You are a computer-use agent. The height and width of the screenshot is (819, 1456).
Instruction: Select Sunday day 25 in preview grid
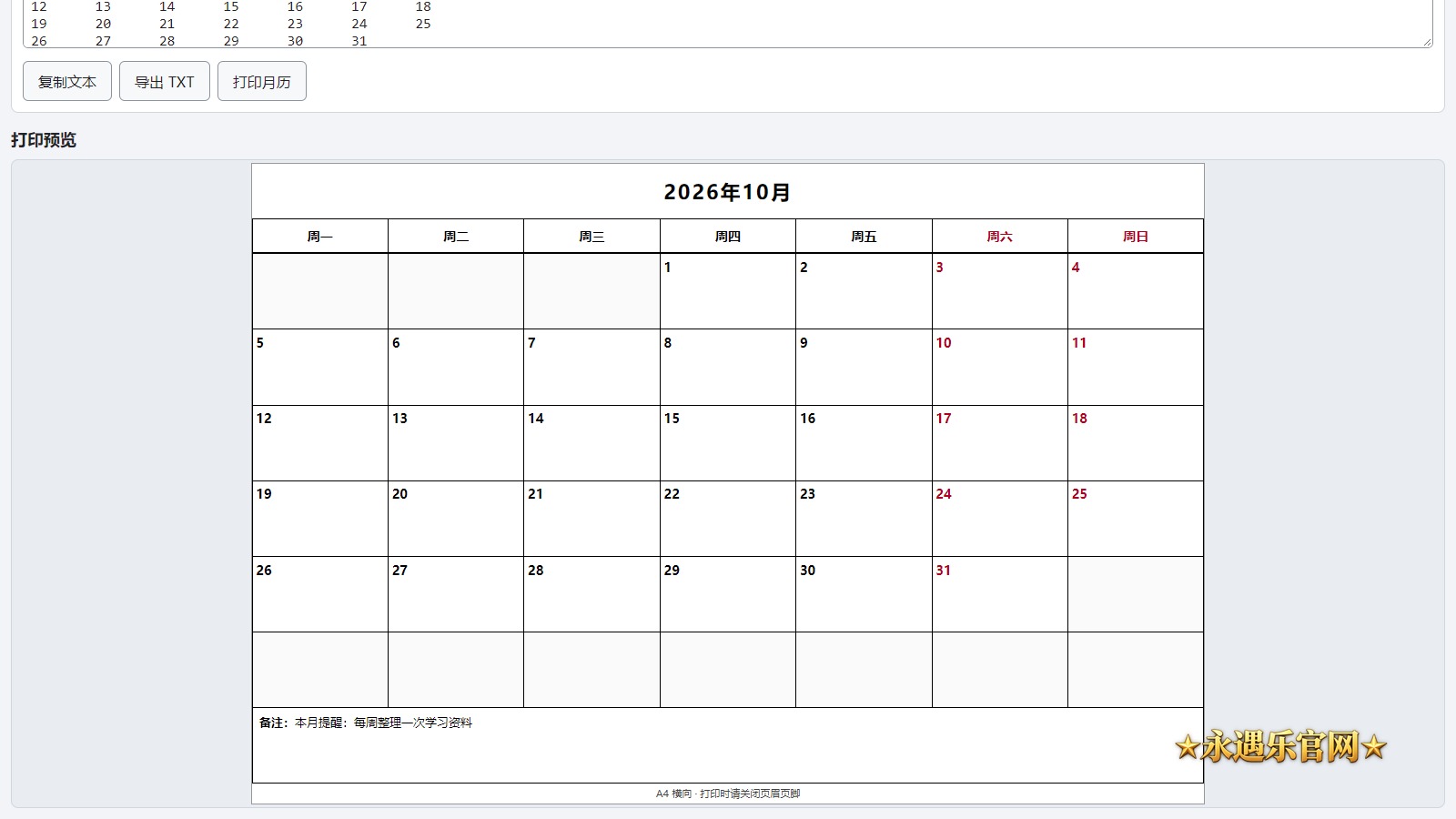point(1136,519)
